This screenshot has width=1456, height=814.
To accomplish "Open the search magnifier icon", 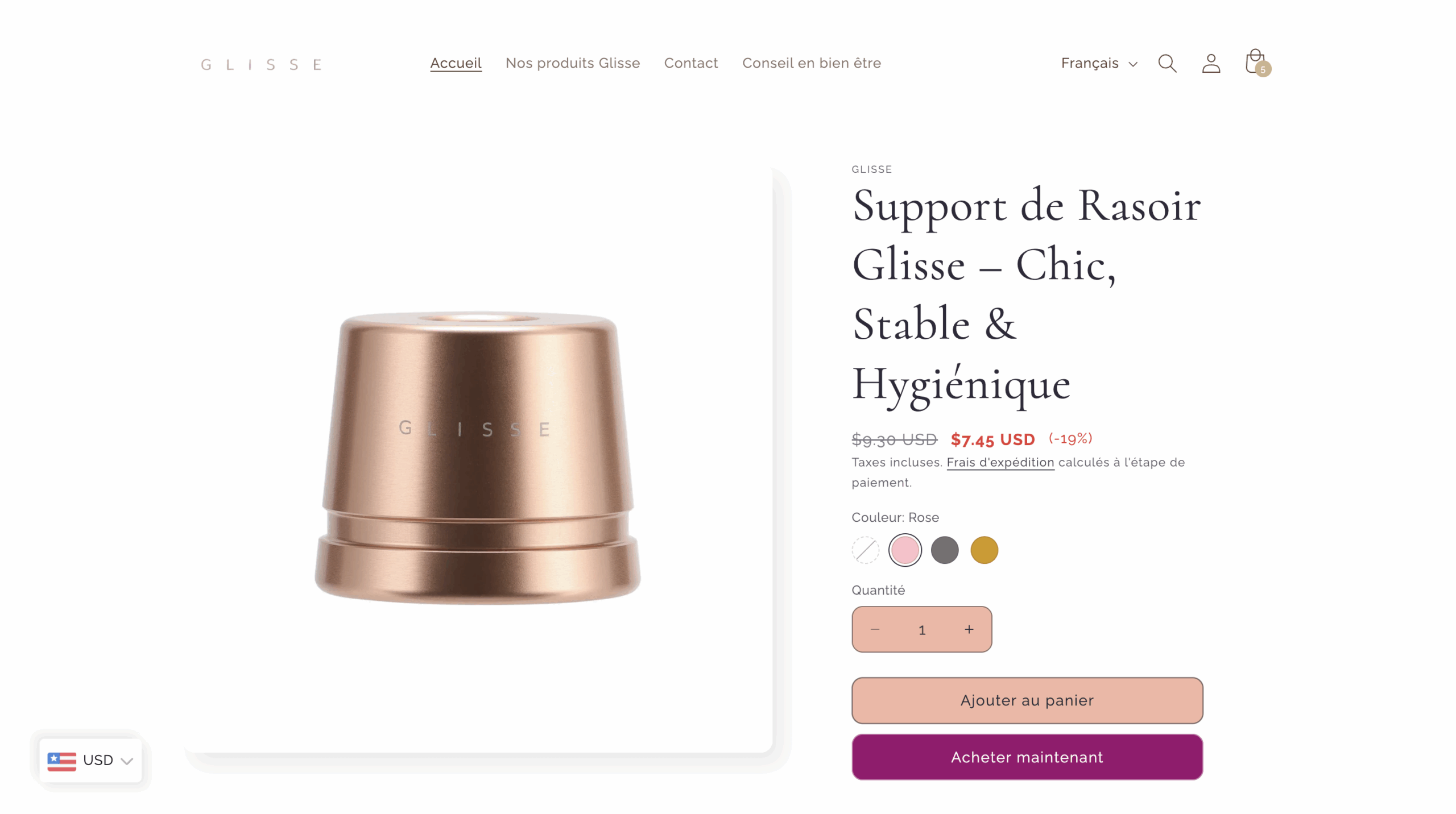I will [x=1167, y=63].
